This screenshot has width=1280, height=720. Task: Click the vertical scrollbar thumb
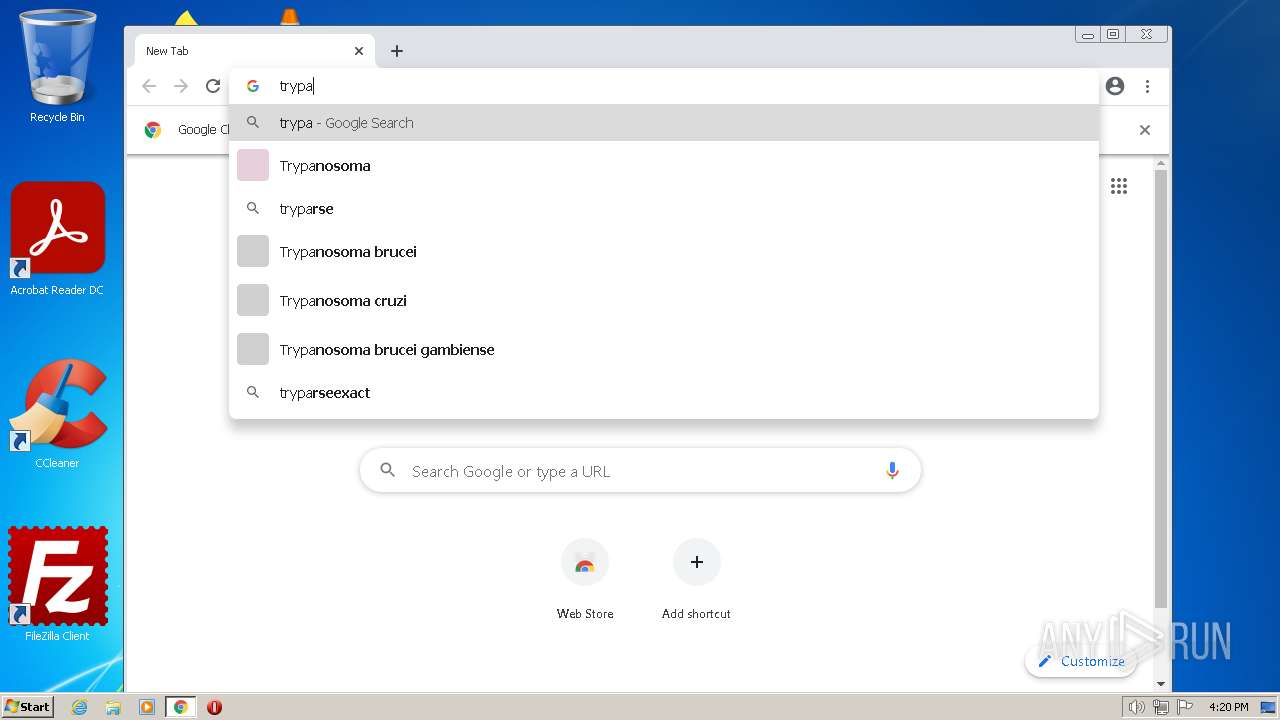(1161, 390)
